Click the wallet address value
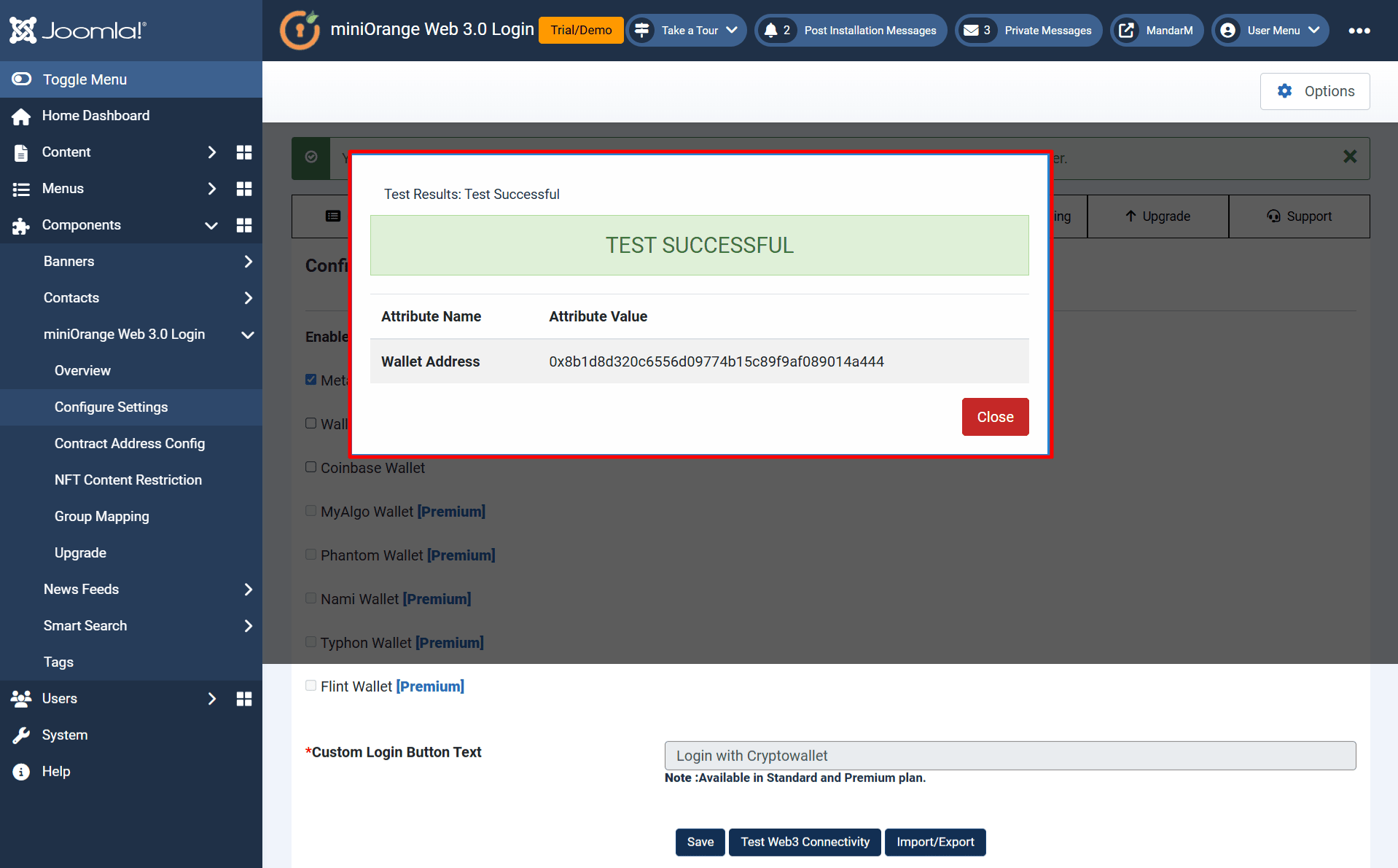1398x868 pixels. coord(716,361)
